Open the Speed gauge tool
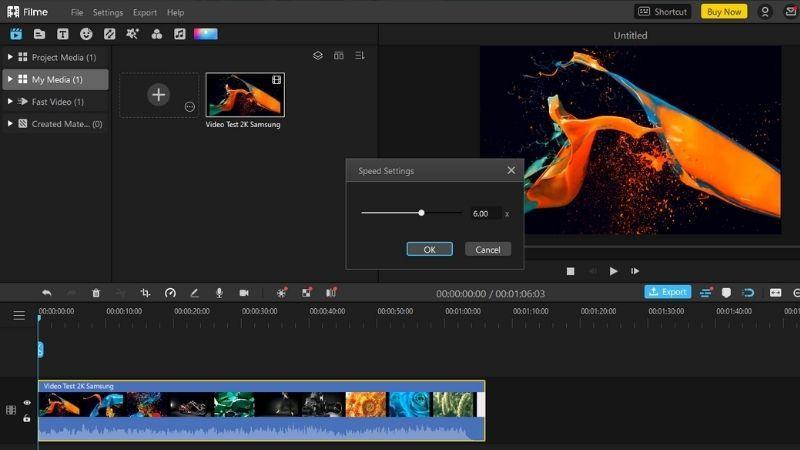 [170, 293]
